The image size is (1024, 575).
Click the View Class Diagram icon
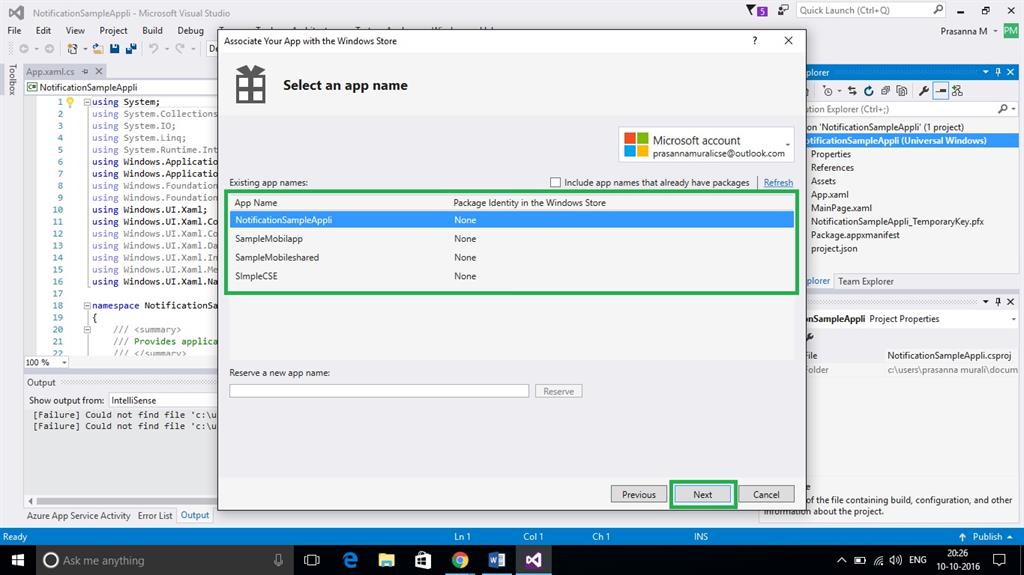point(957,91)
